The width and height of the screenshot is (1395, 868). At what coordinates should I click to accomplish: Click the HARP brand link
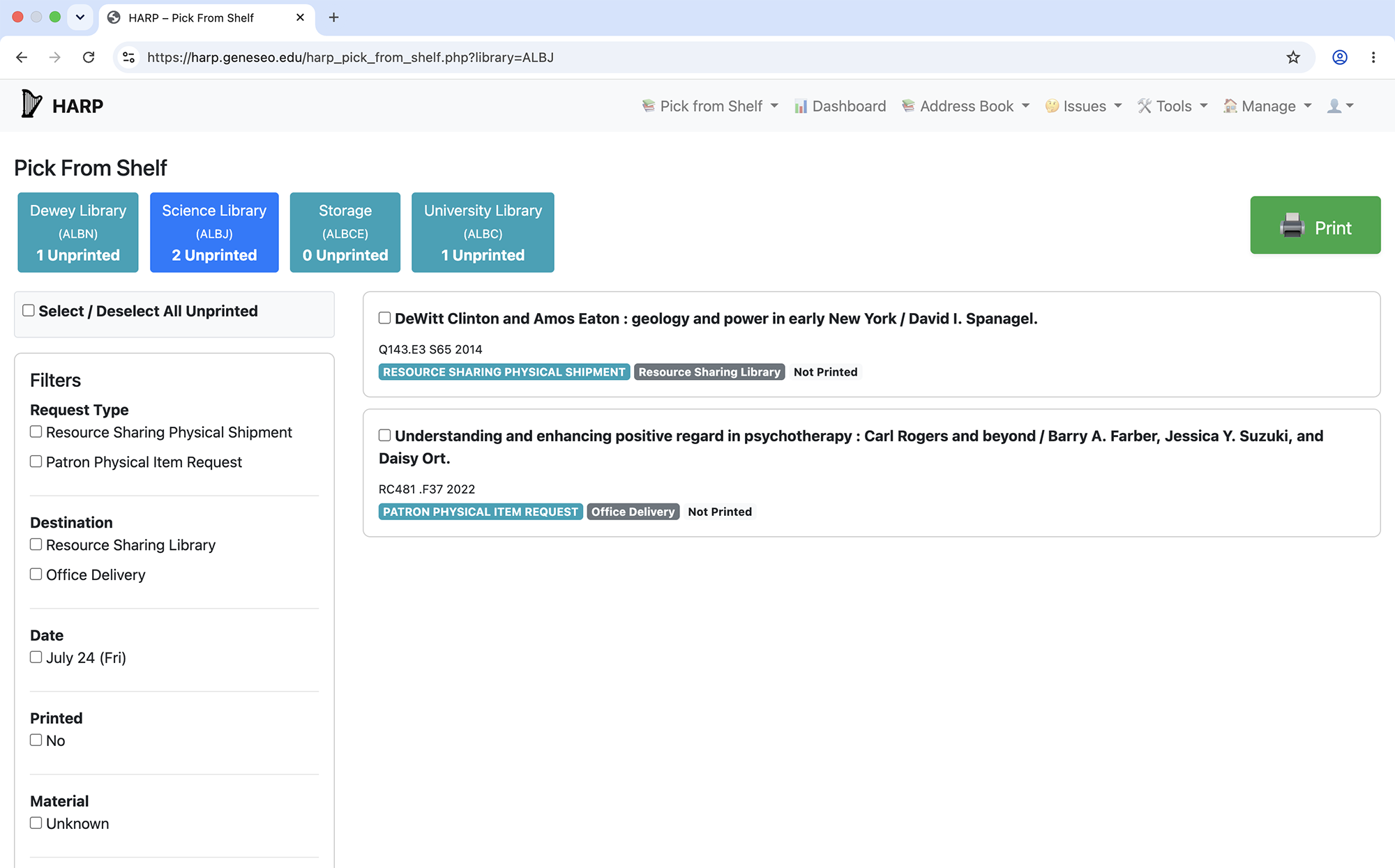pyautogui.click(x=61, y=105)
